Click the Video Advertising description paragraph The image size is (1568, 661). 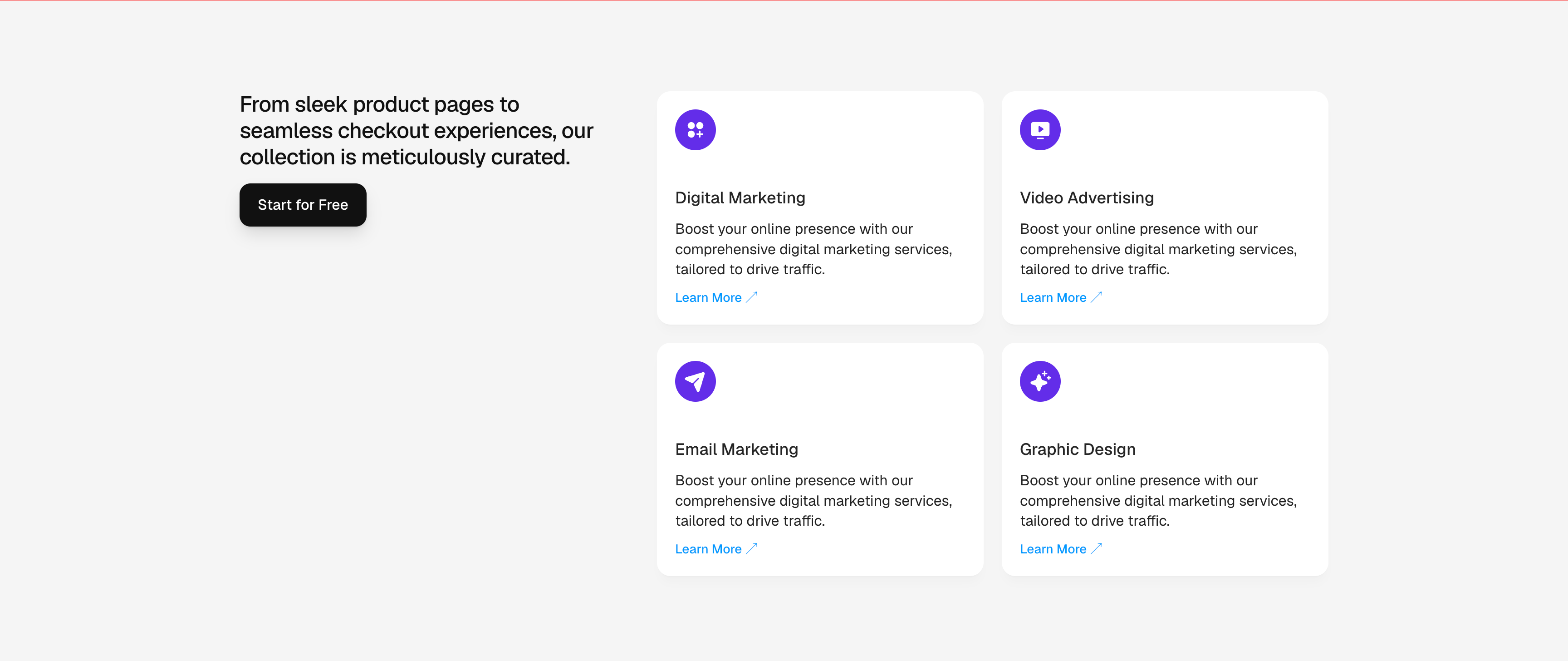(x=1158, y=249)
